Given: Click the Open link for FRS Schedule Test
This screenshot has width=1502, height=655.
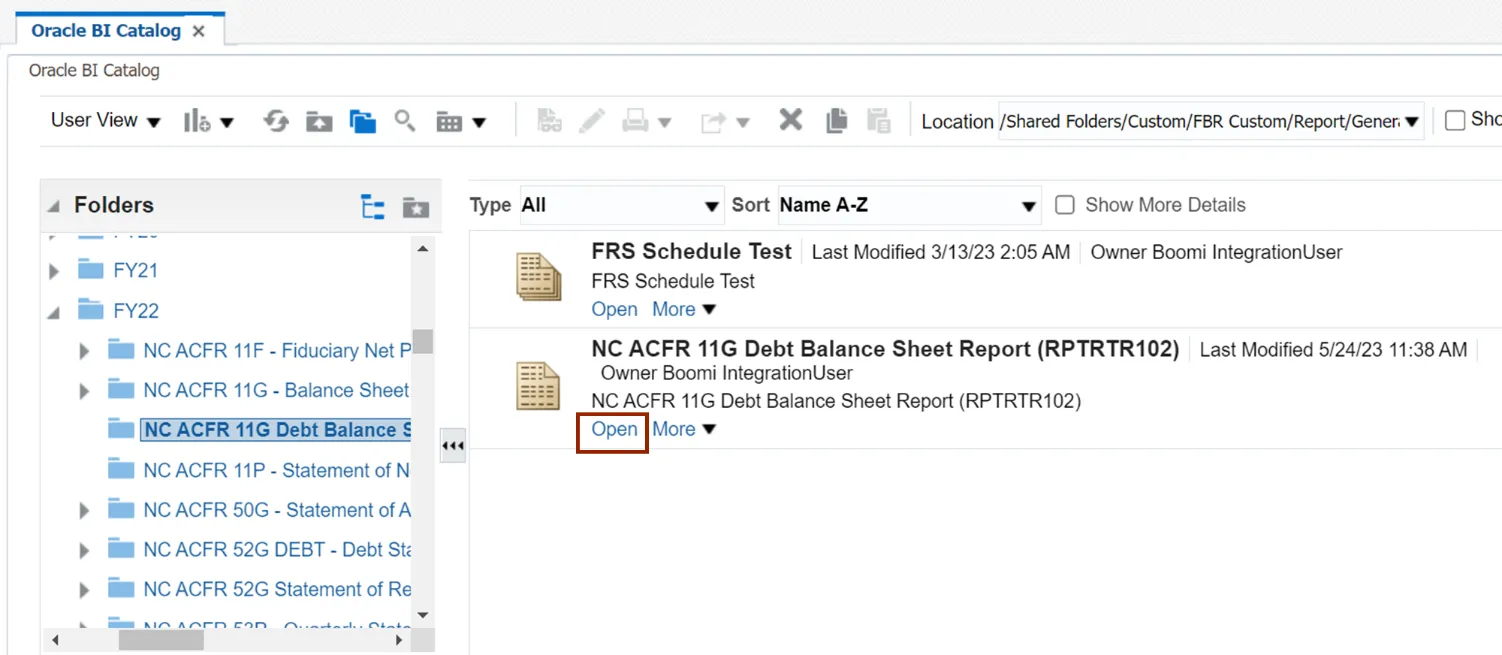Looking at the screenshot, I should click(x=614, y=309).
